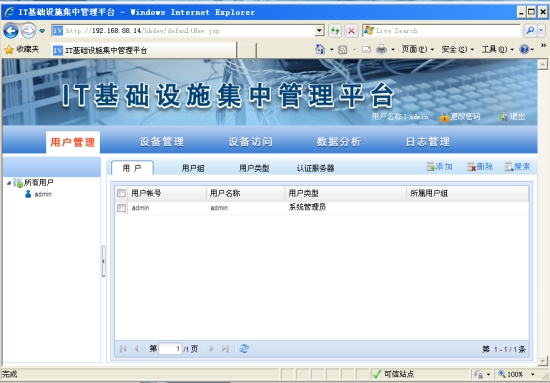Screen dimensions: 550x383
Task: Open the 用户组 tab
Action: tap(193, 168)
